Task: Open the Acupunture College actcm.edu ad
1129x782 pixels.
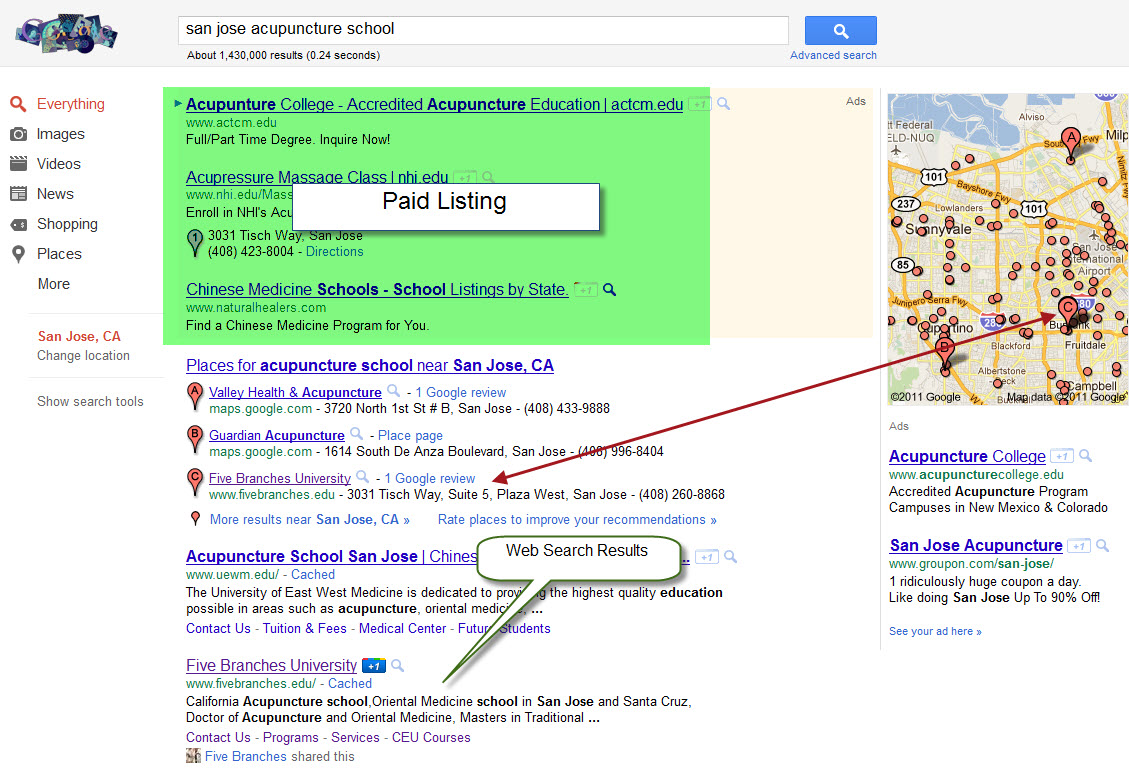Action: 434,104
